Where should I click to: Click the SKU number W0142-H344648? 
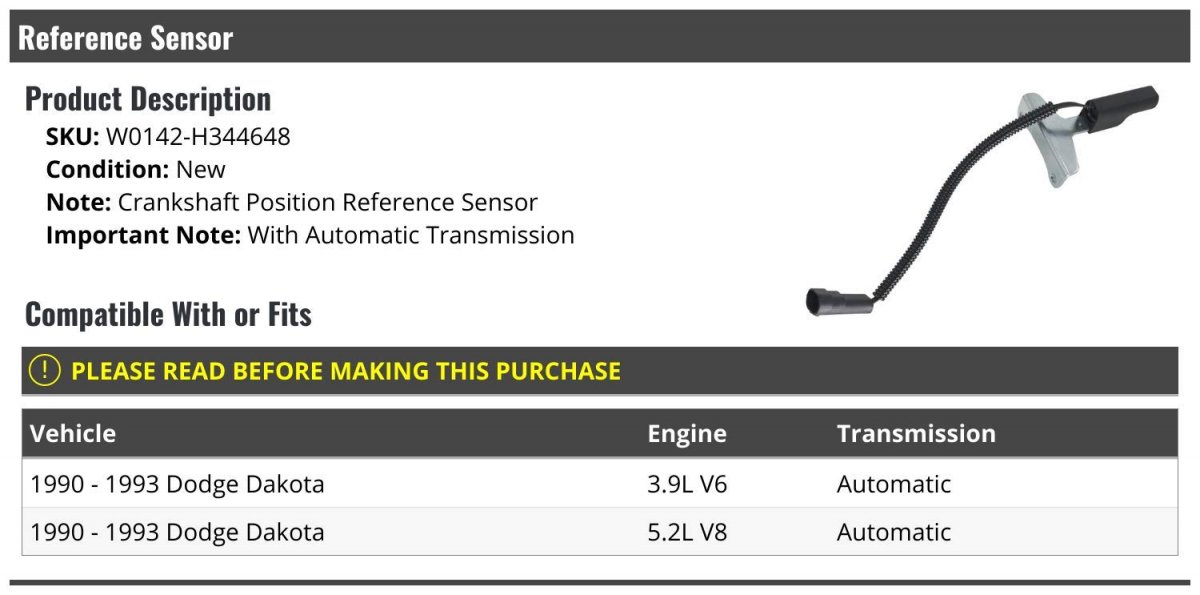pos(198,137)
